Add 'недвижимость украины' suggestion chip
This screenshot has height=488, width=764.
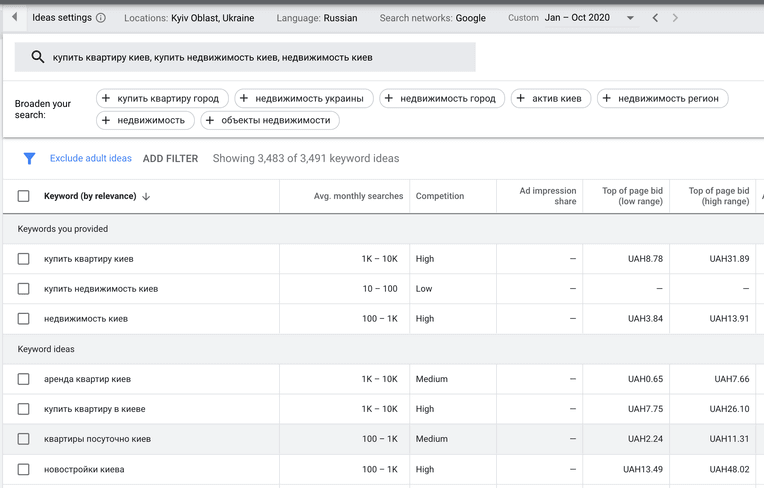[x=304, y=98]
